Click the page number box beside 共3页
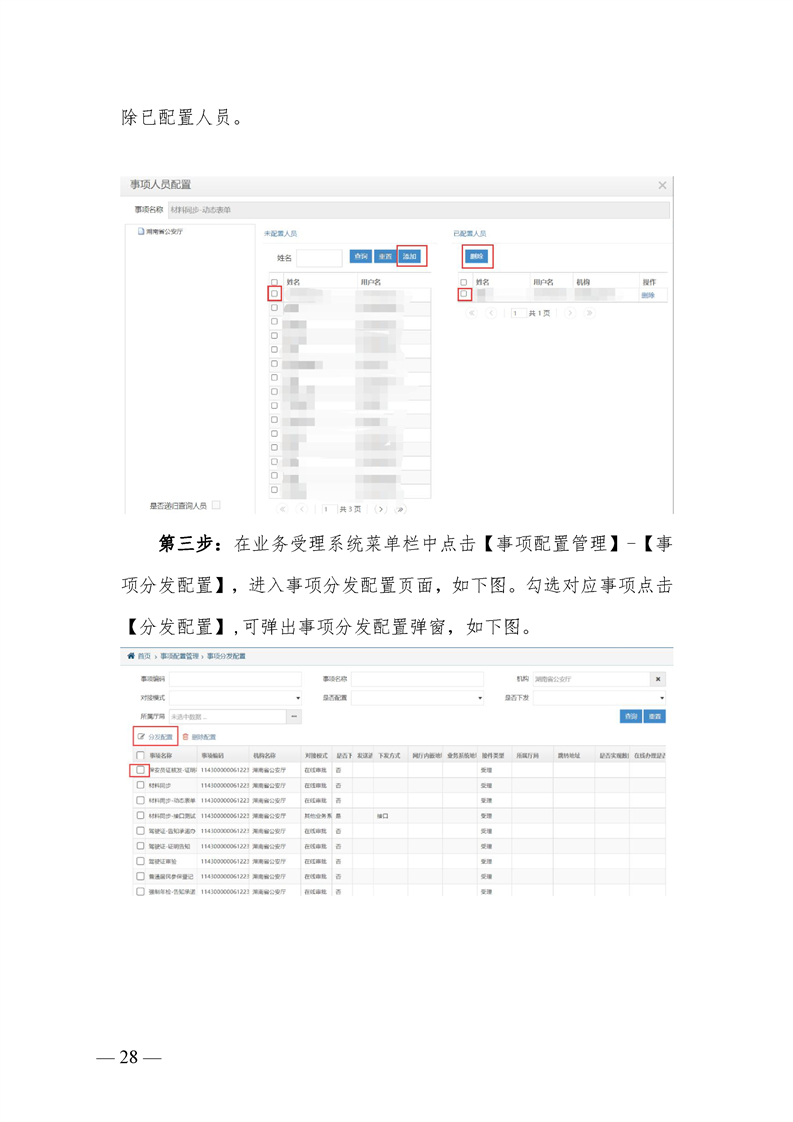 click(329, 509)
